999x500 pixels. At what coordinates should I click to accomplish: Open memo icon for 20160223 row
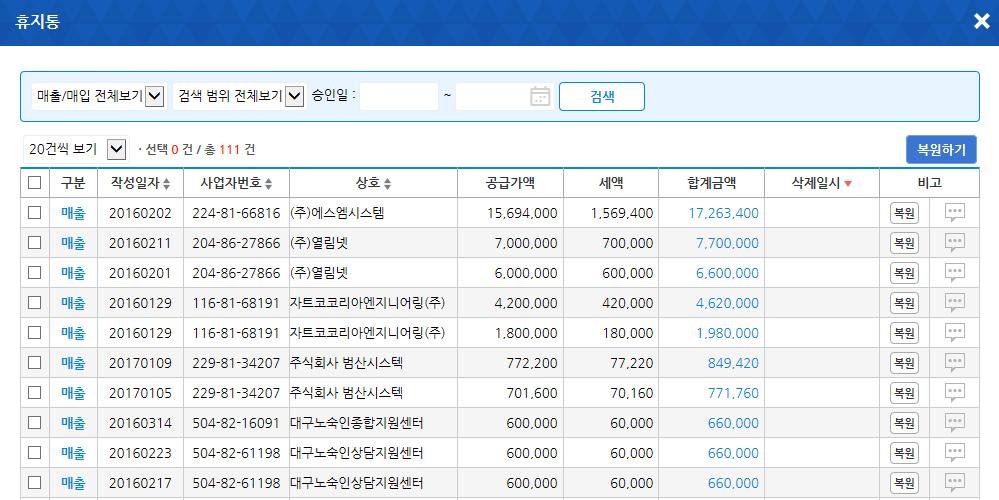(x=954, y=452)
